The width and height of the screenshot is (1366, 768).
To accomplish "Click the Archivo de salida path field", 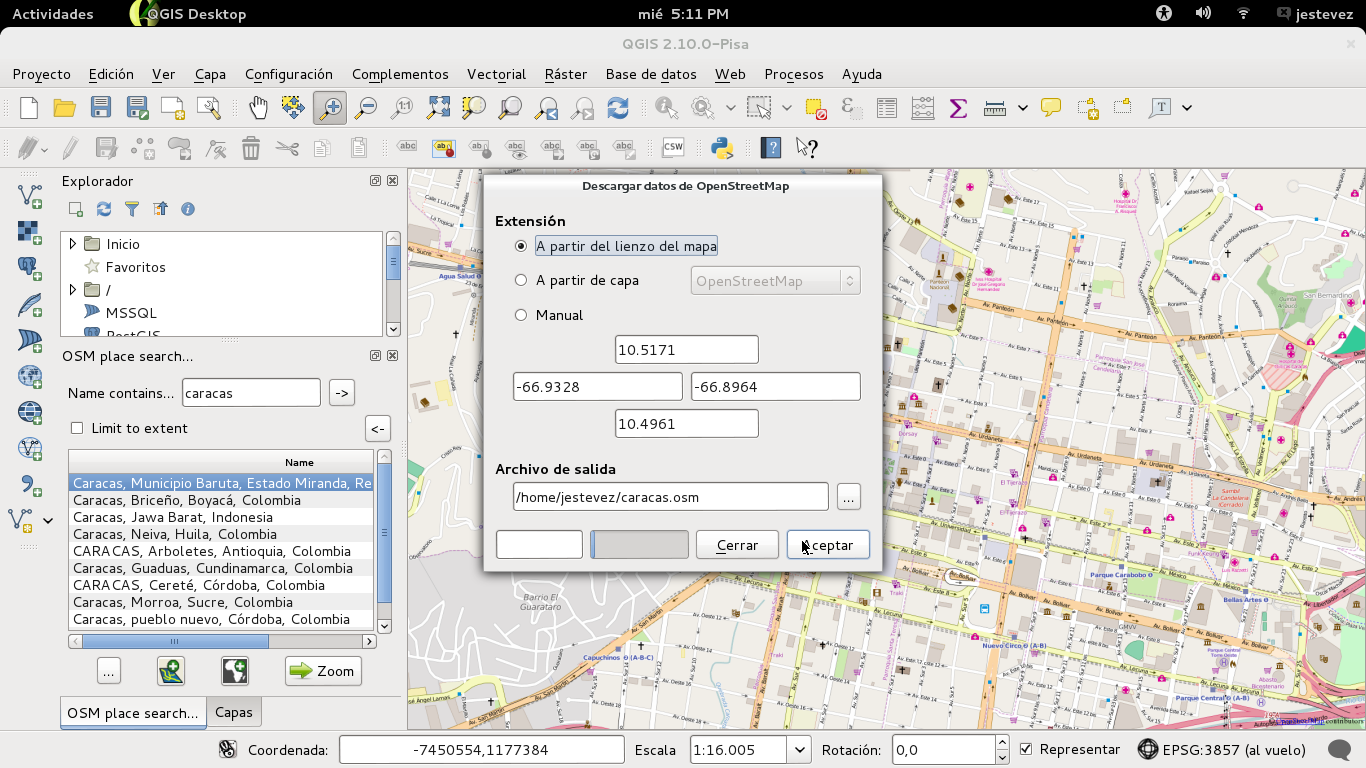I will [670, 497].
